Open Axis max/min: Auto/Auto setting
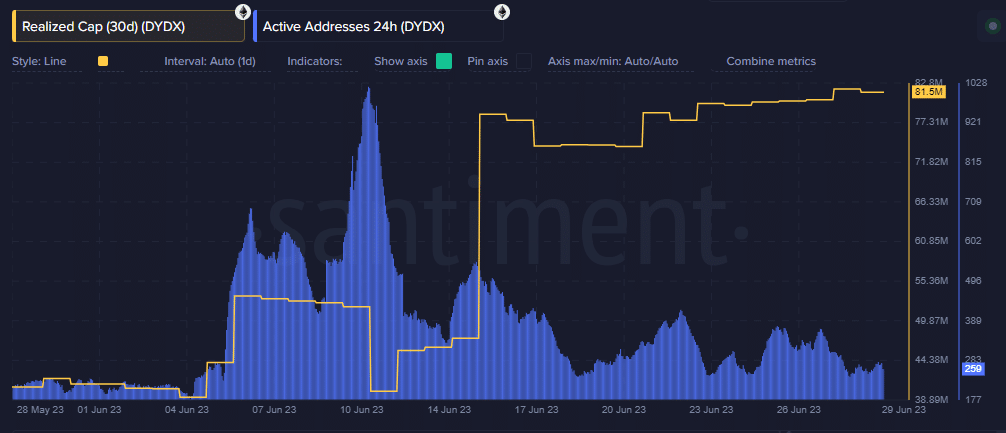The width and height of the screenshot is (1006, 433). [x=613, y=62]
